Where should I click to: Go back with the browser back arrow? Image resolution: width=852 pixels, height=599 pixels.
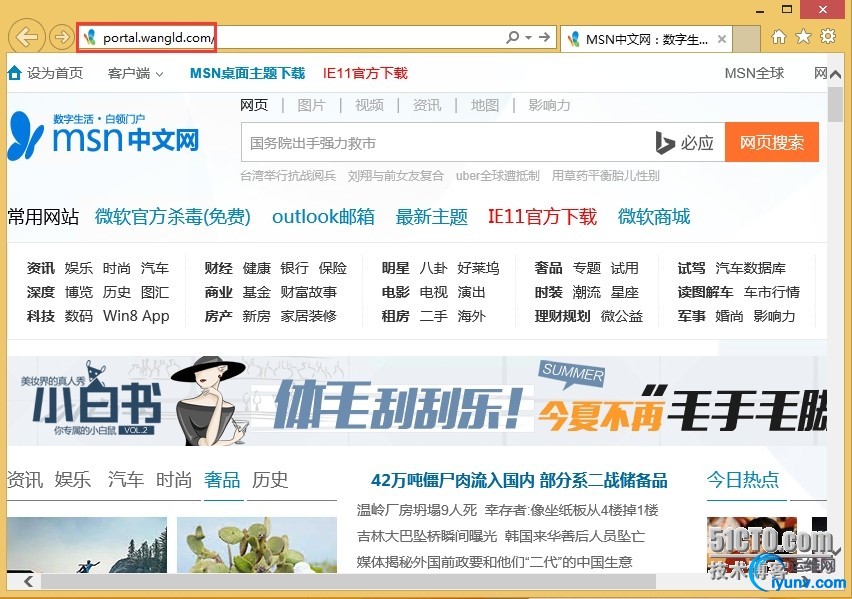27,37
